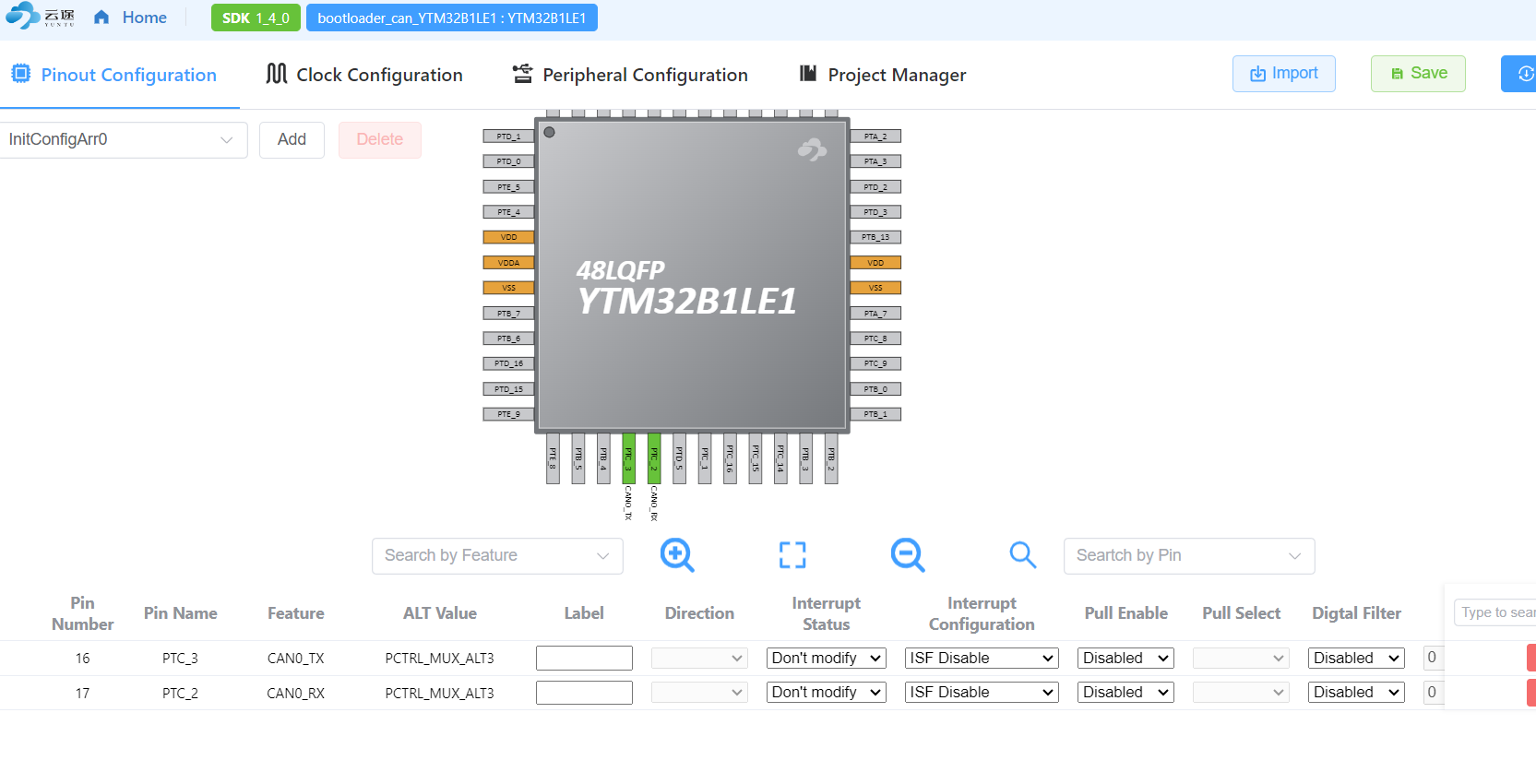
Task: Click the zoom in magnifier icon
Action: (676, 555)
